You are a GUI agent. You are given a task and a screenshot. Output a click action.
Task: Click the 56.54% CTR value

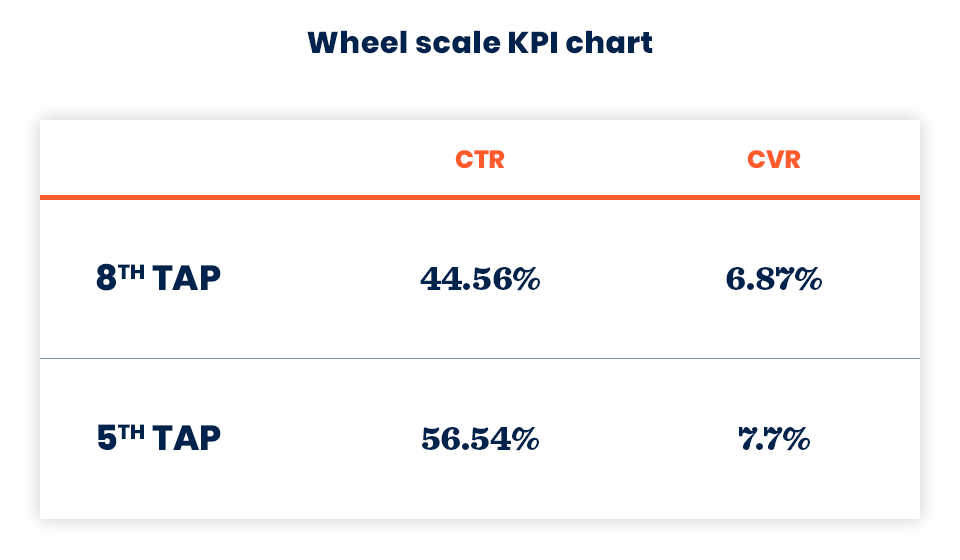pos(480,438)
